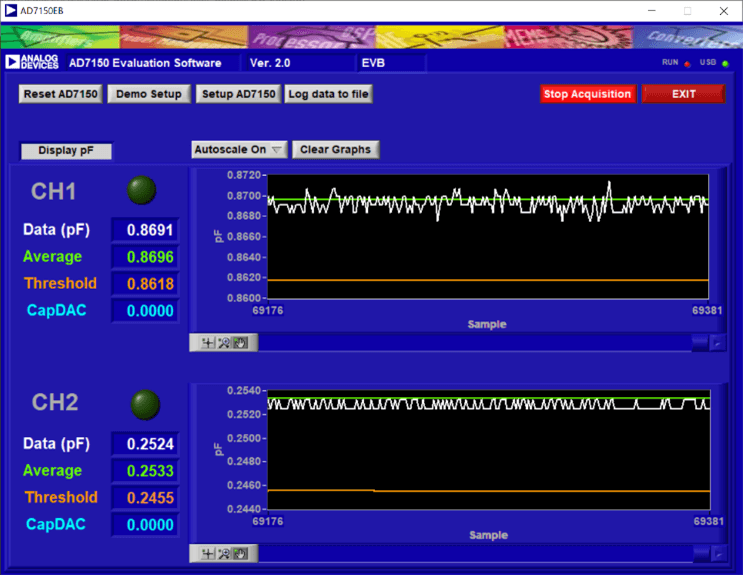Click the CH2 Threshold value 0.2455
Screen dimensions: 743x575
(x=145, y=498)
